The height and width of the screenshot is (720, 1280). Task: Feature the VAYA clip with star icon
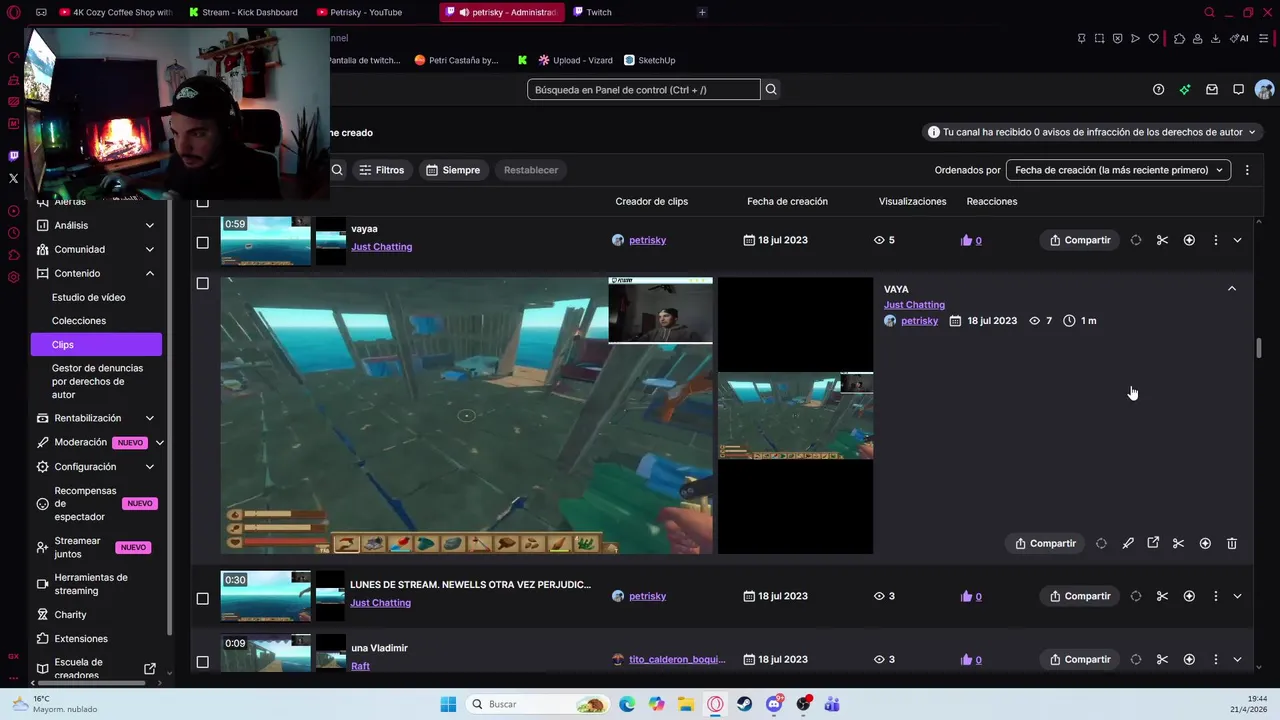1205,543
